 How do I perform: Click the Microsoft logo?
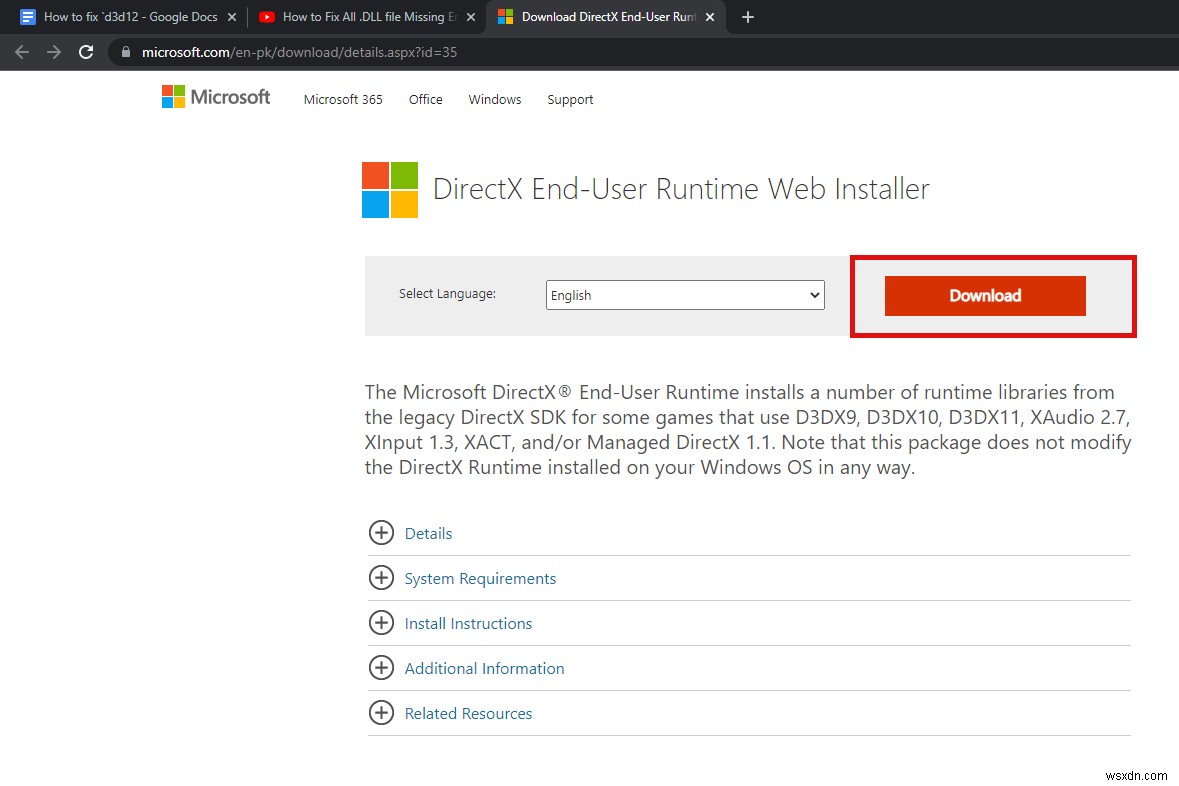[215, 96]
